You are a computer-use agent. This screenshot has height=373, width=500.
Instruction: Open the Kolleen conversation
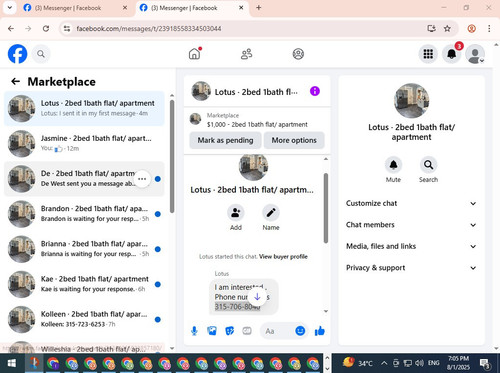pyautogui.click(x=84, y=319)
